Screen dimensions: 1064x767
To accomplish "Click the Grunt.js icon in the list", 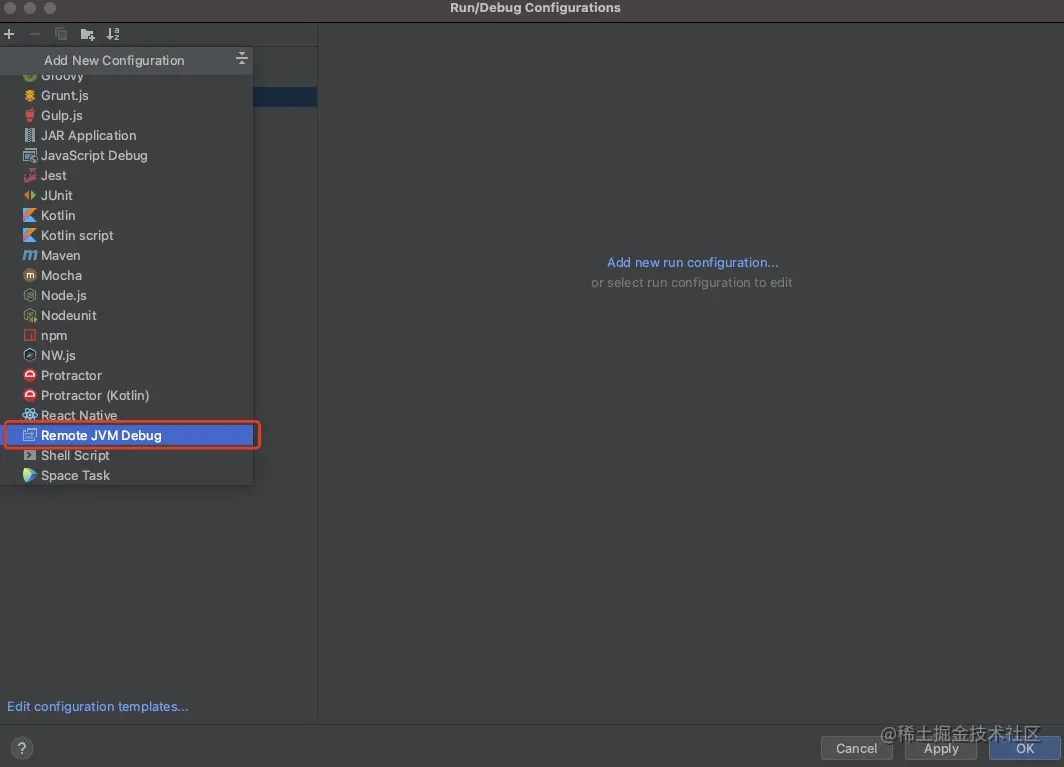I will point(30,96).
